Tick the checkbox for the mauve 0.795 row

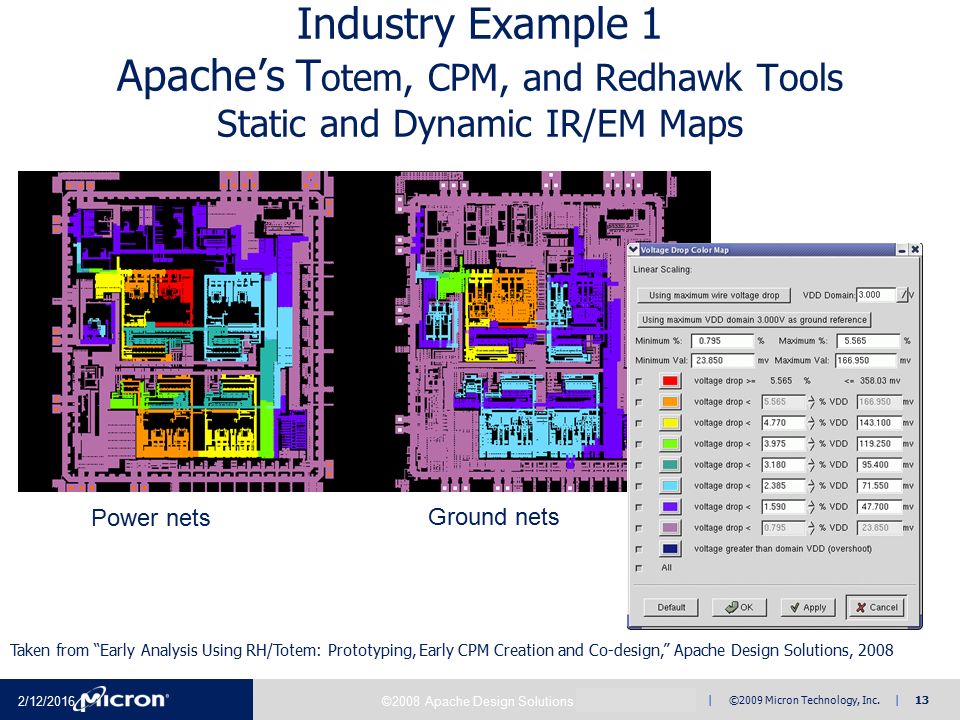point(639,528)
